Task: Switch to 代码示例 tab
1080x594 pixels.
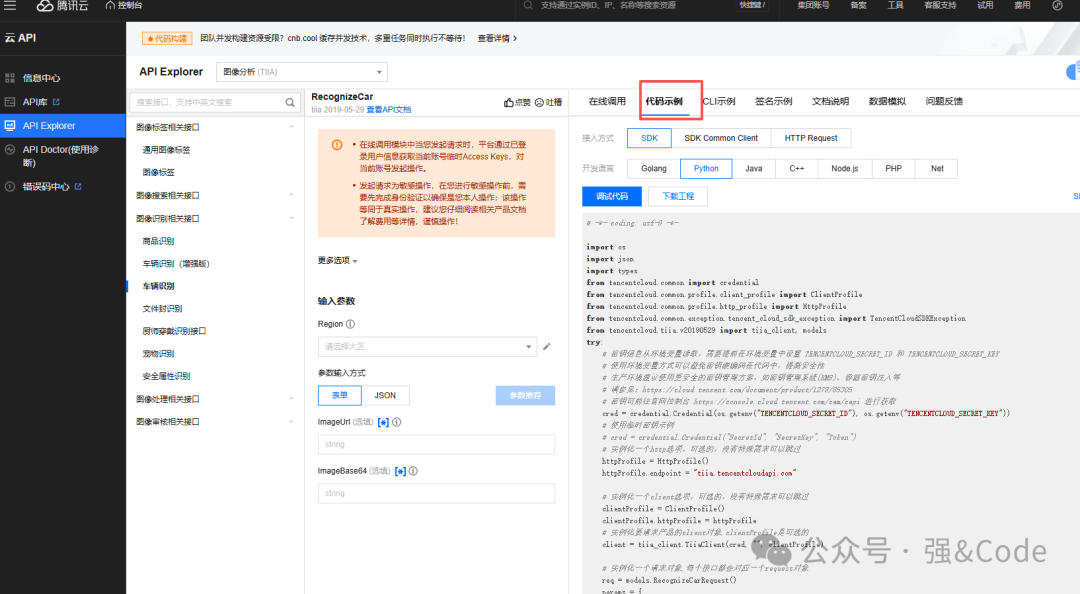Action: pos(664,101)
